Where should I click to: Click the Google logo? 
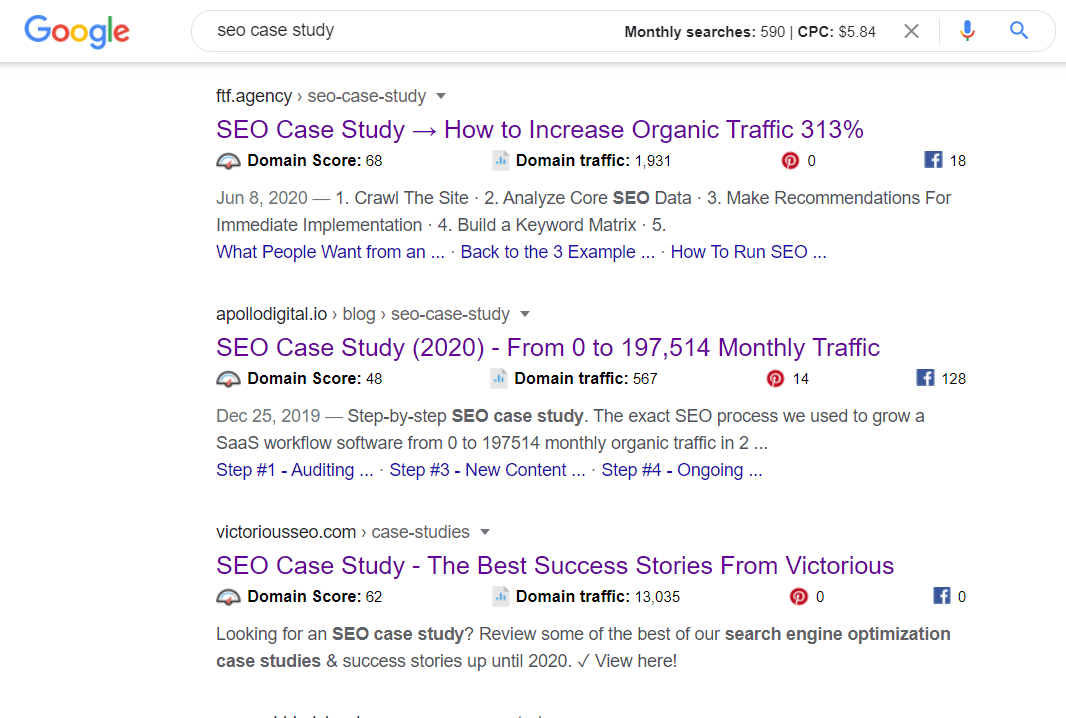(77, 31)
